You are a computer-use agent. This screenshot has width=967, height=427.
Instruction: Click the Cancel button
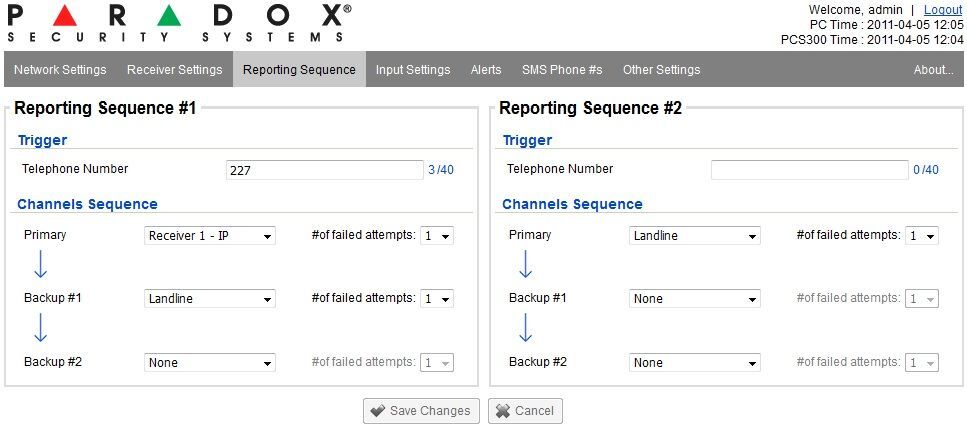pos(525,411)
